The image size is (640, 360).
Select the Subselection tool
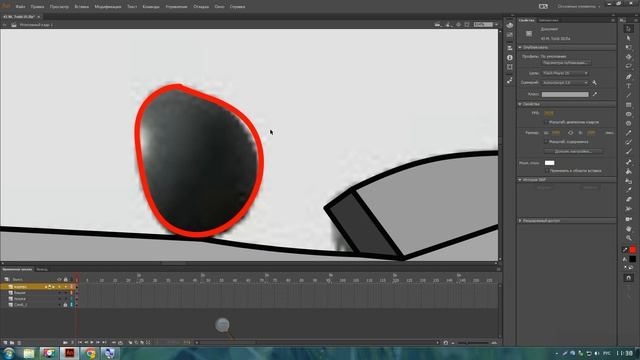point(629,38)
